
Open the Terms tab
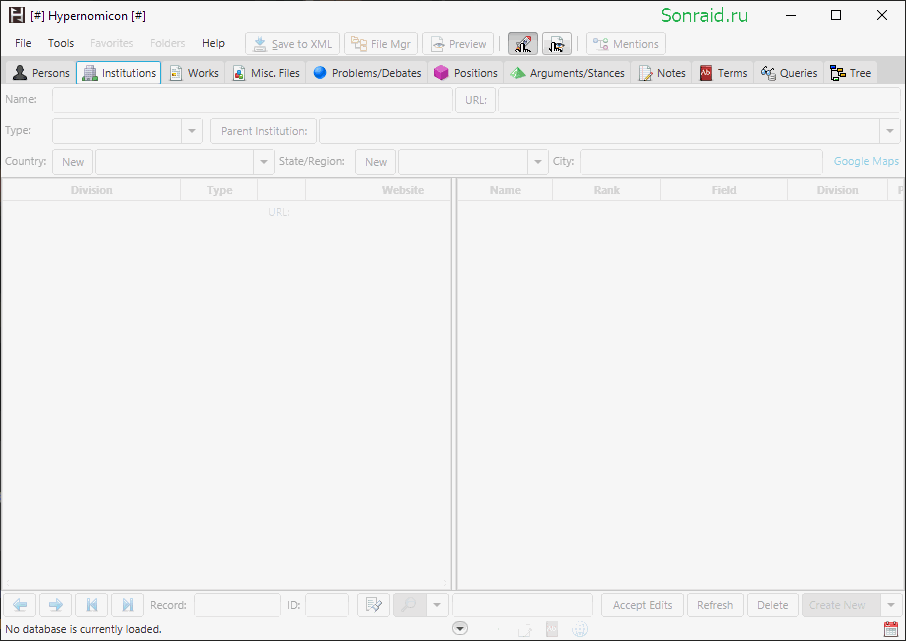point(723,73)
